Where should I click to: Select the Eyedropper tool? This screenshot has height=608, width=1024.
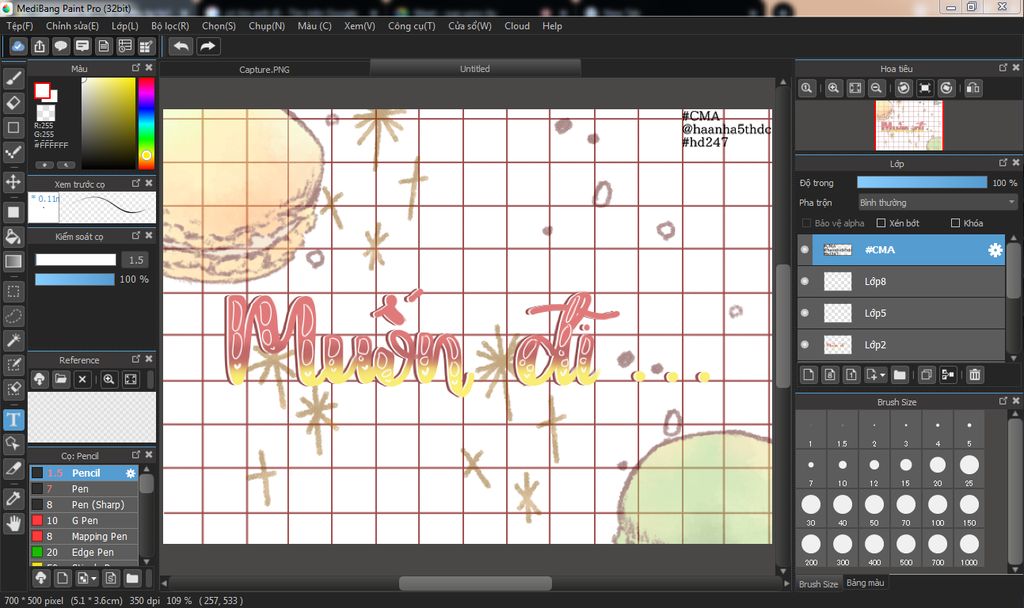(x=13, y=499)
